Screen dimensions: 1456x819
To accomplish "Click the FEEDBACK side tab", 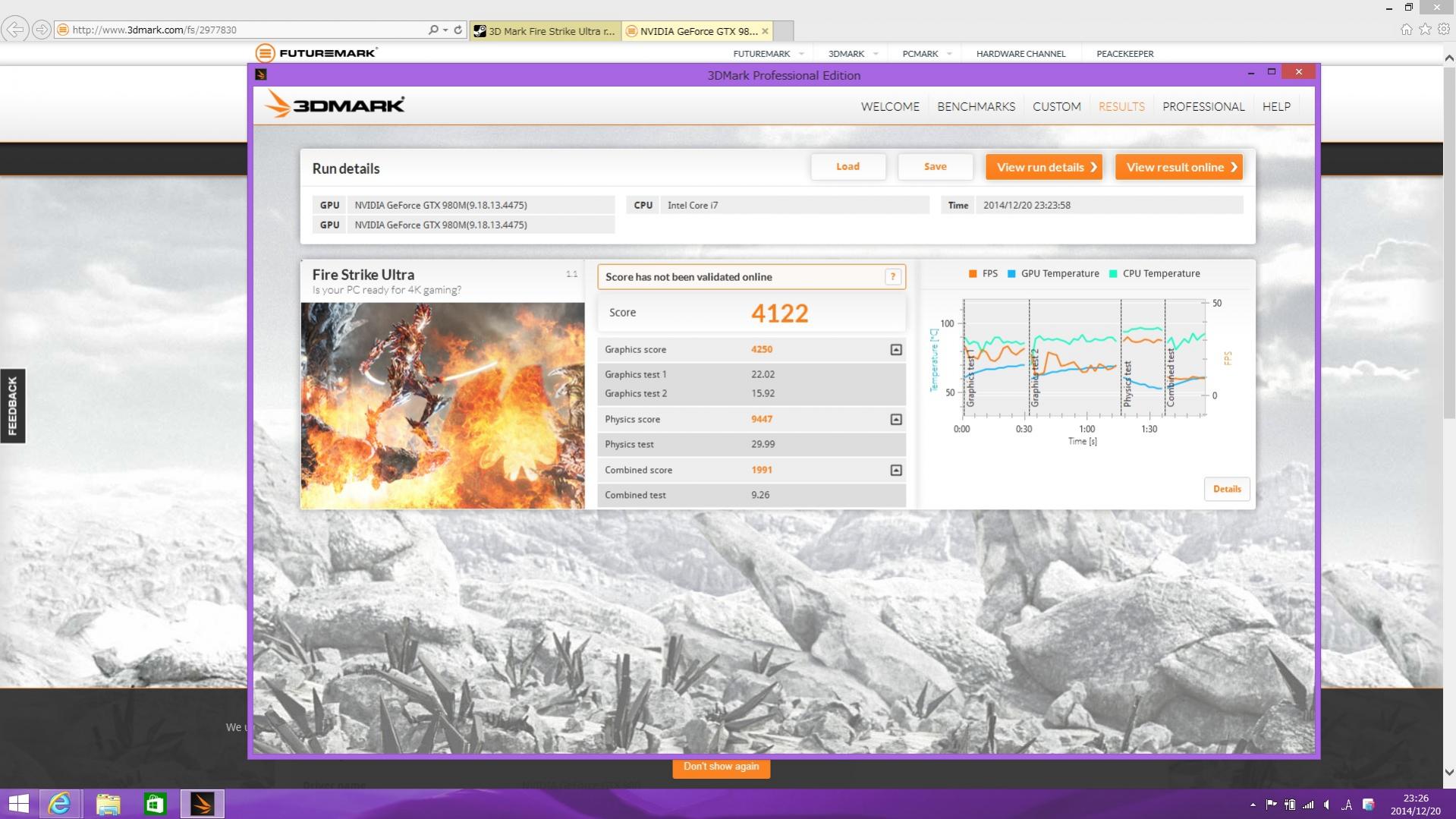I will pos(12,405).
